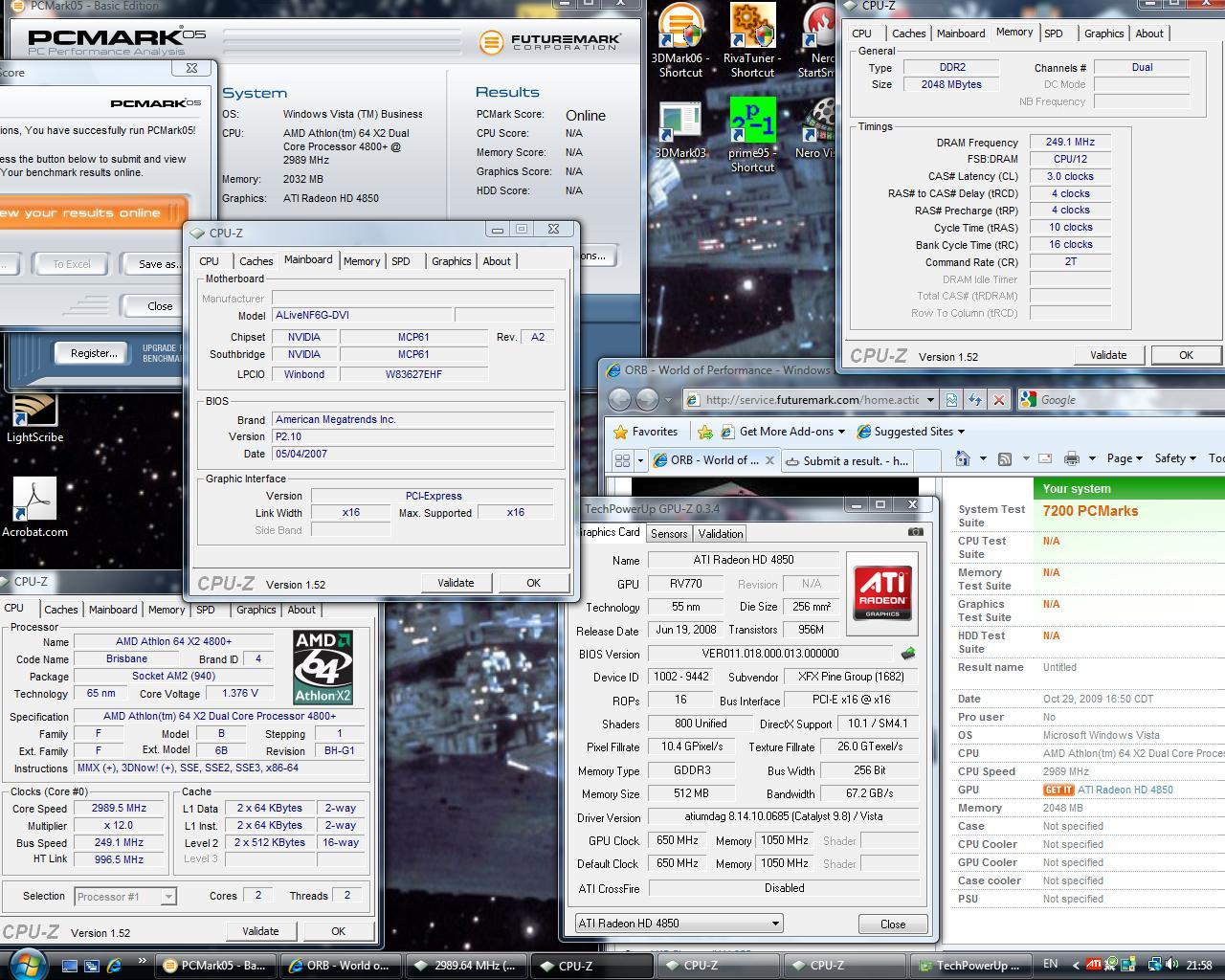Click the IE RSS Feeds icon
Screen dimensions: 1225x980
tap(1005, 458)
